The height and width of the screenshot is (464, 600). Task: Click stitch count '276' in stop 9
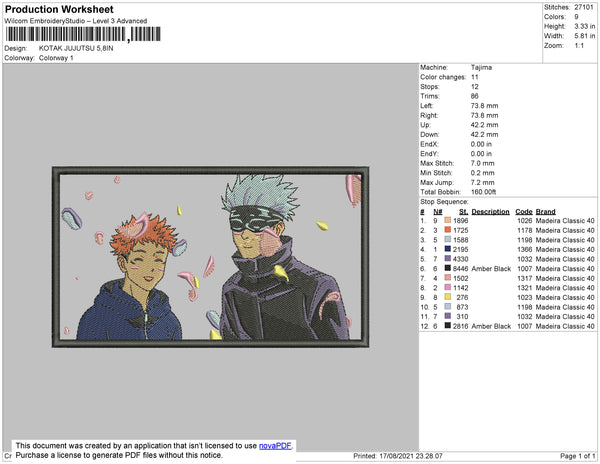tap(462, 297)
